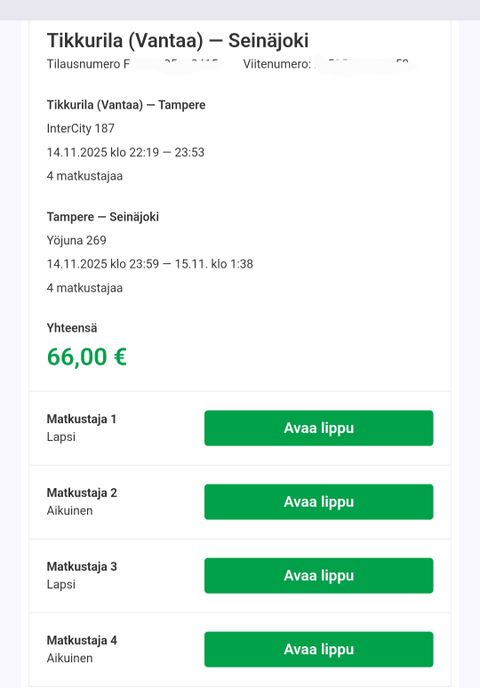The image size is (480, 688).
Task: Open ticket for Matkustaja 4
Action: (319, 649)
